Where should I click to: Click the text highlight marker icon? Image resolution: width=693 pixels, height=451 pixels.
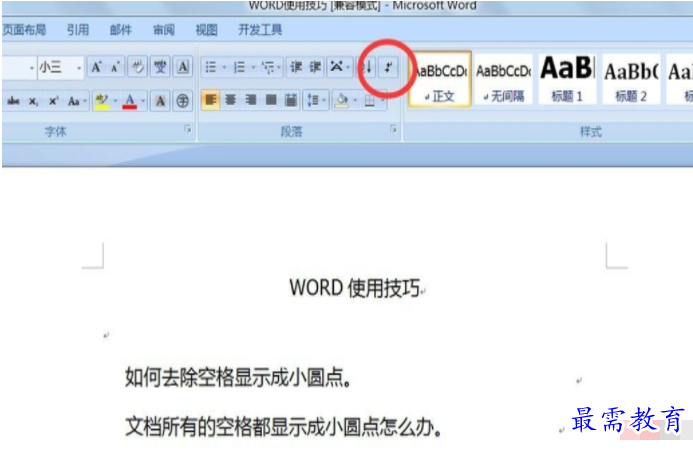[102, 101]
